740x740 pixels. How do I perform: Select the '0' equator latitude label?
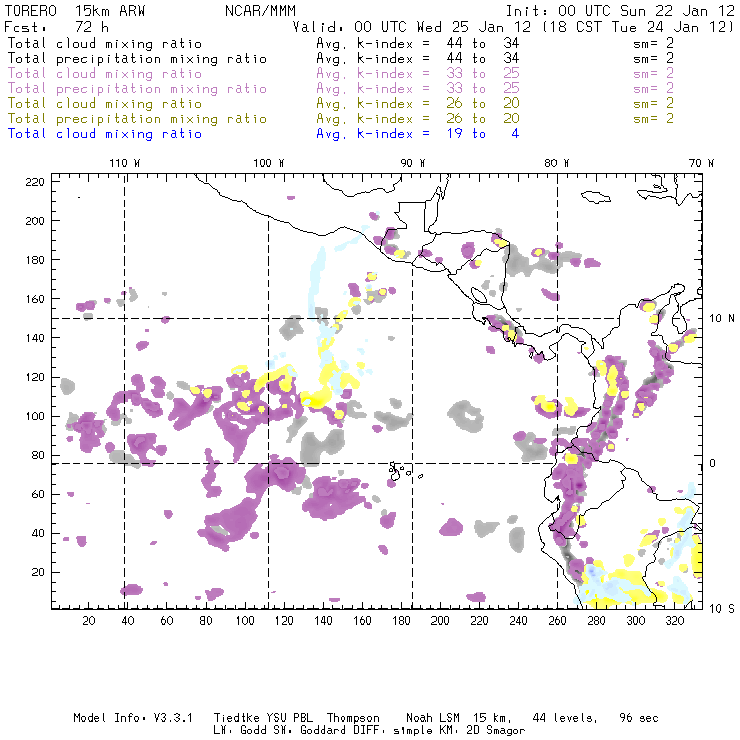pyautogui.click(x=713, y=463)
